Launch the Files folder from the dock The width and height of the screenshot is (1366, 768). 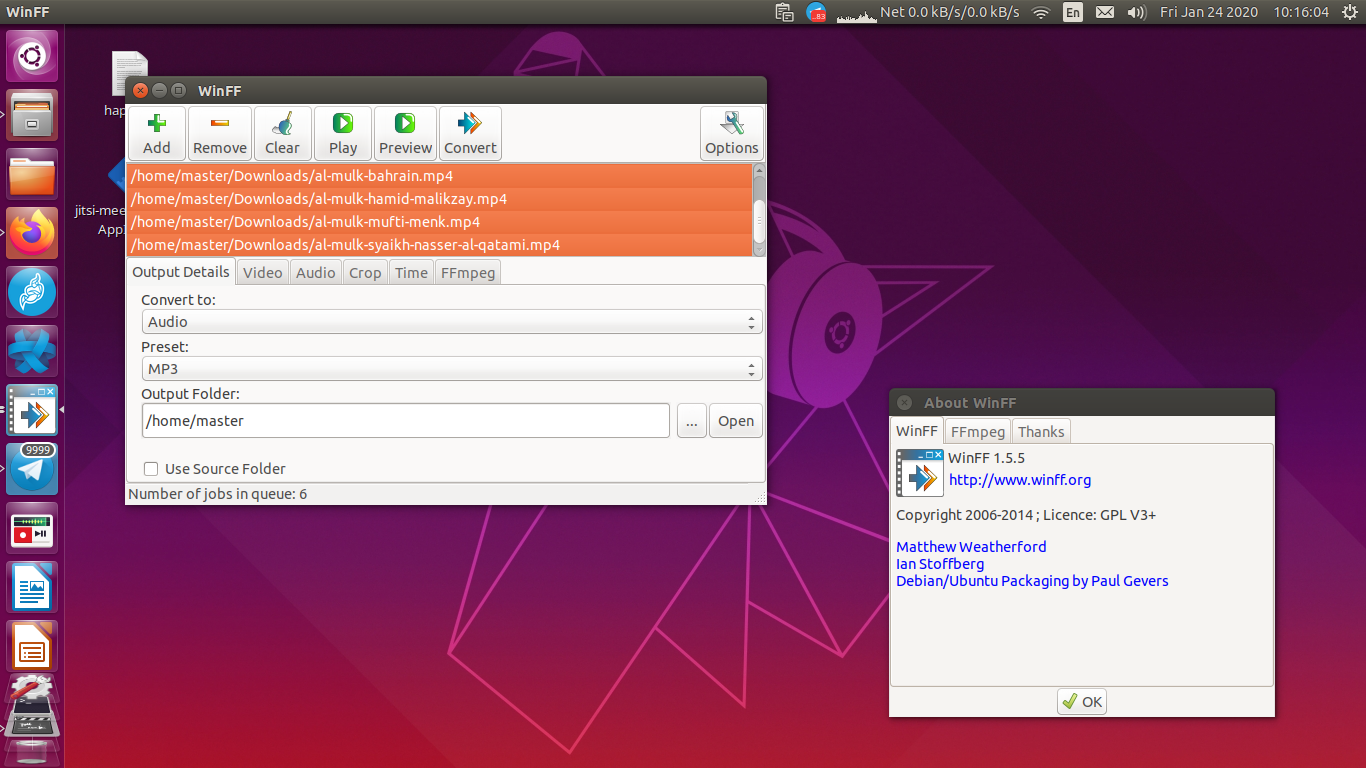pos(32,174)
